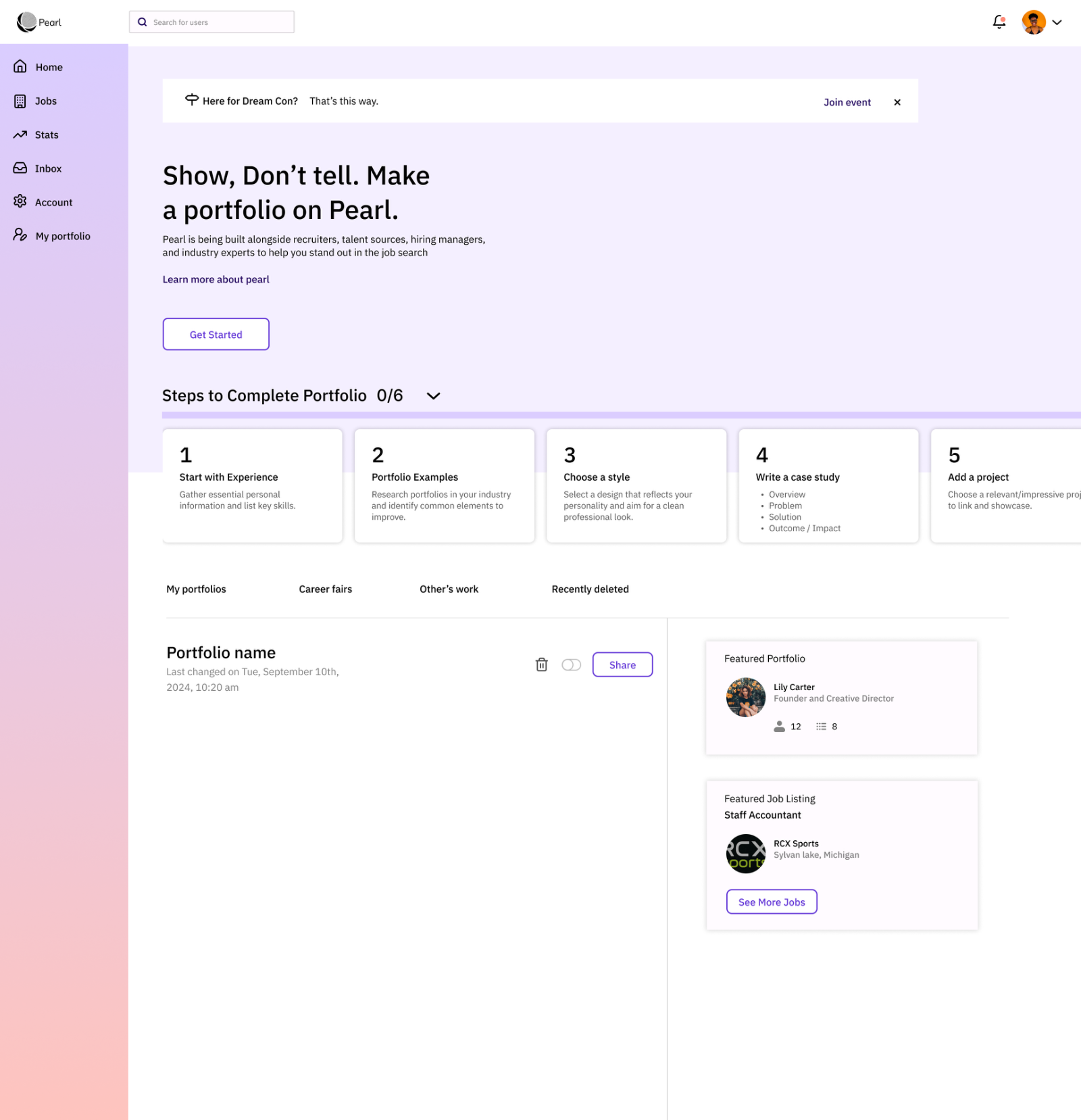
Task: Dismiss the Dream Con banner
Action: (897, 102)
